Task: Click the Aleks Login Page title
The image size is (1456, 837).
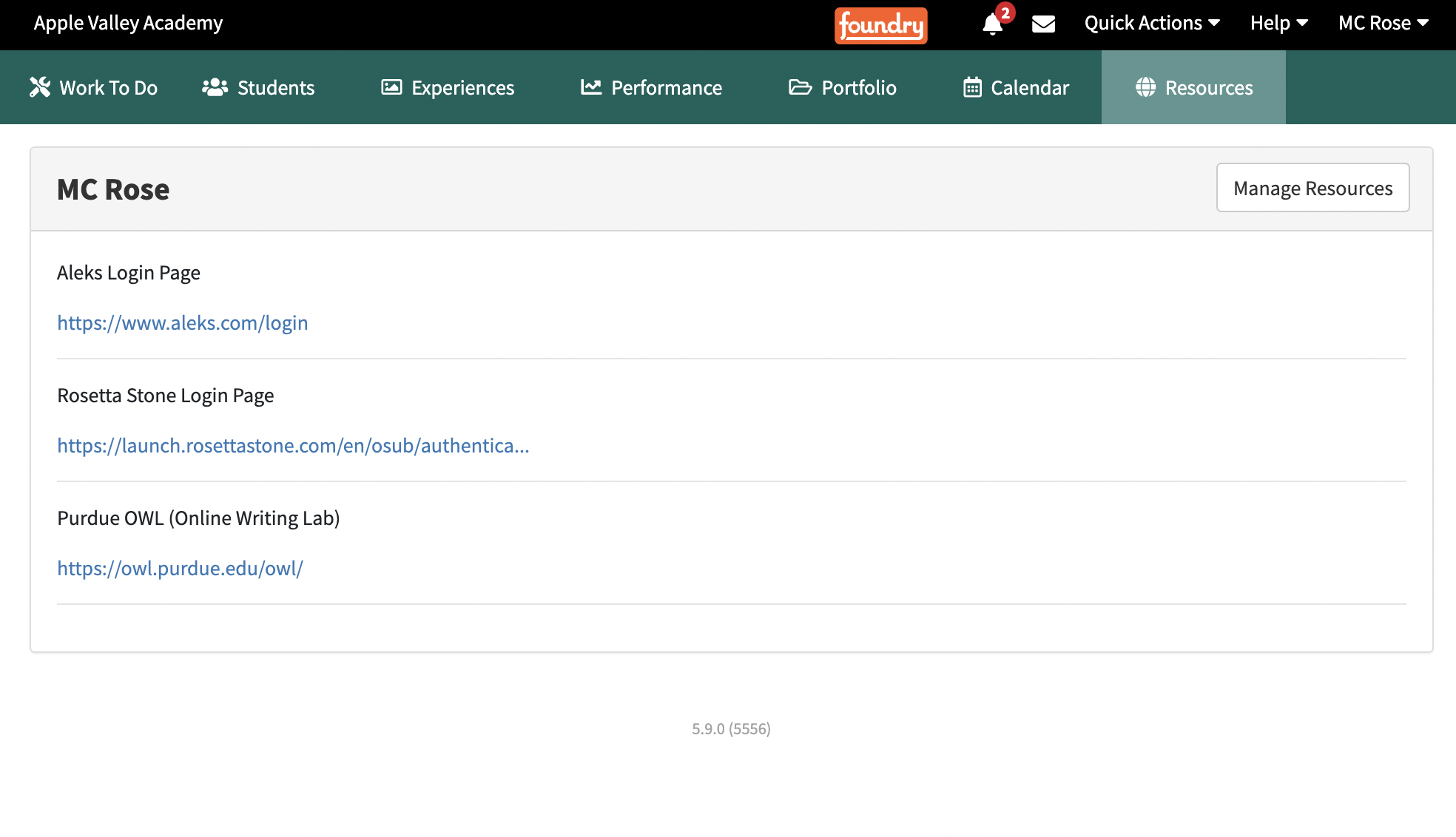Action: (129, 273)
